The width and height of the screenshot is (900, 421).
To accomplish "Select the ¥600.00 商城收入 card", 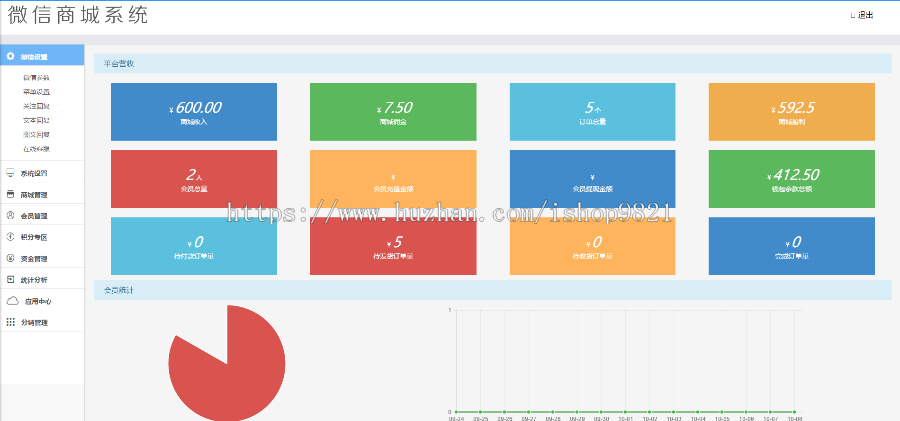I will pyautogui.click(x=194, y=112).
